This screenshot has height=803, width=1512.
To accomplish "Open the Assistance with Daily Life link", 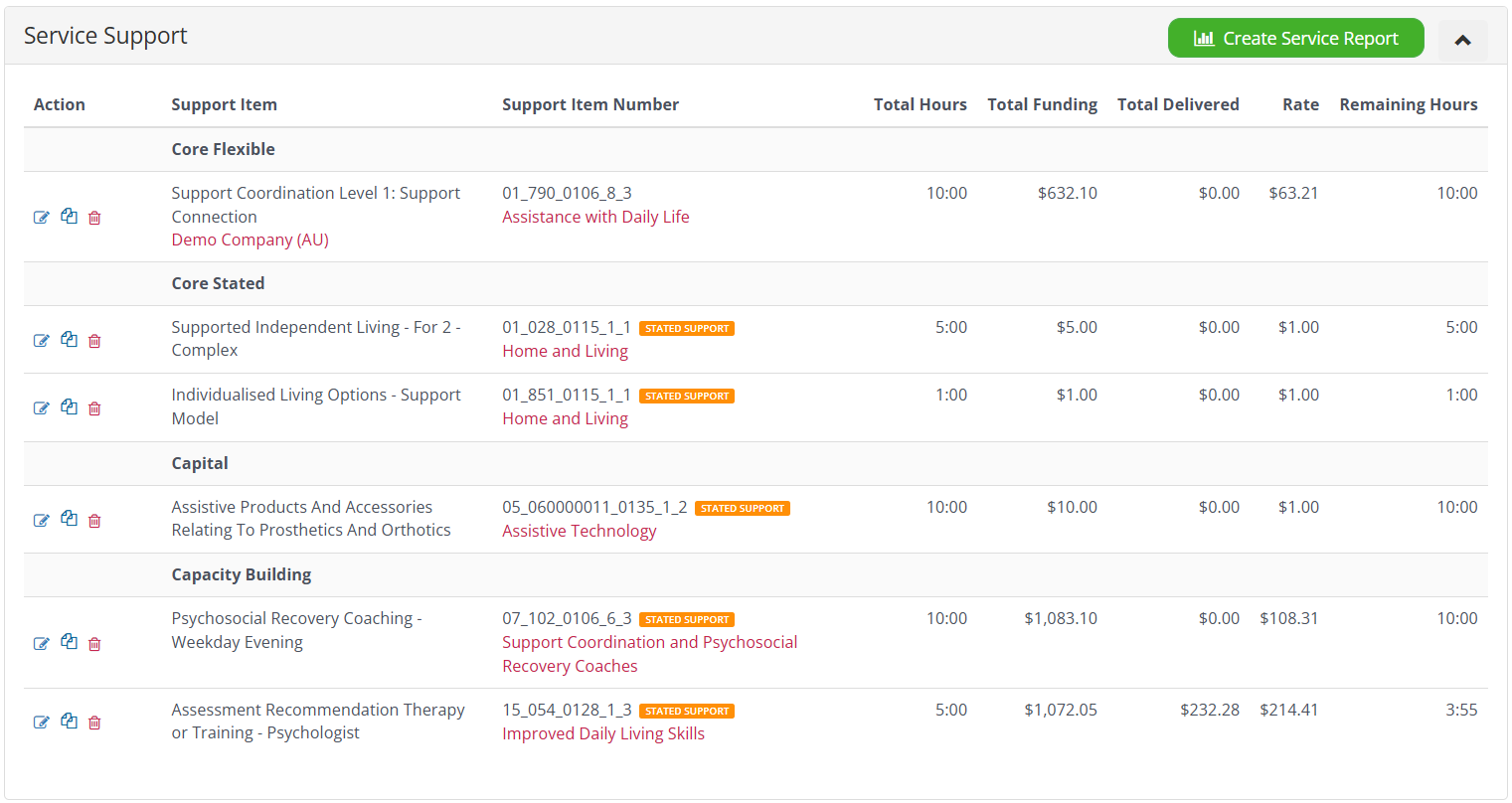I will pyautogui.click(x=595, y=217).
